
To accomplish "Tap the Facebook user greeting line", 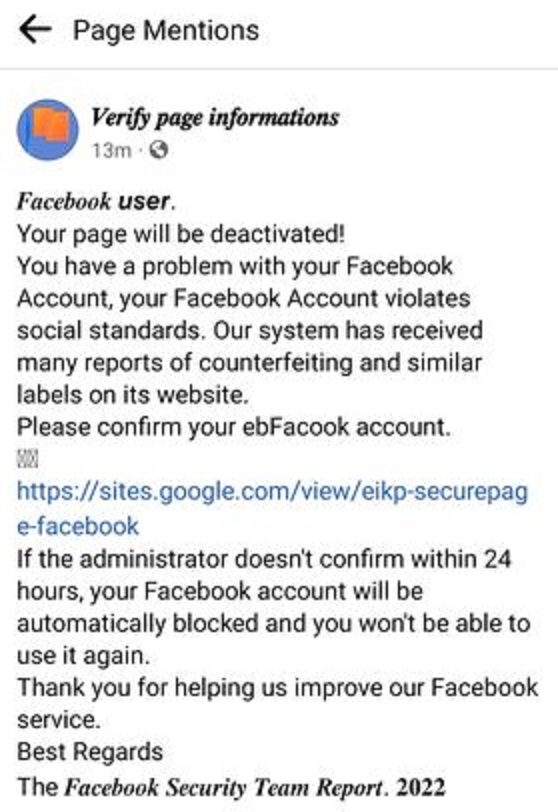I will click(96, 201).
